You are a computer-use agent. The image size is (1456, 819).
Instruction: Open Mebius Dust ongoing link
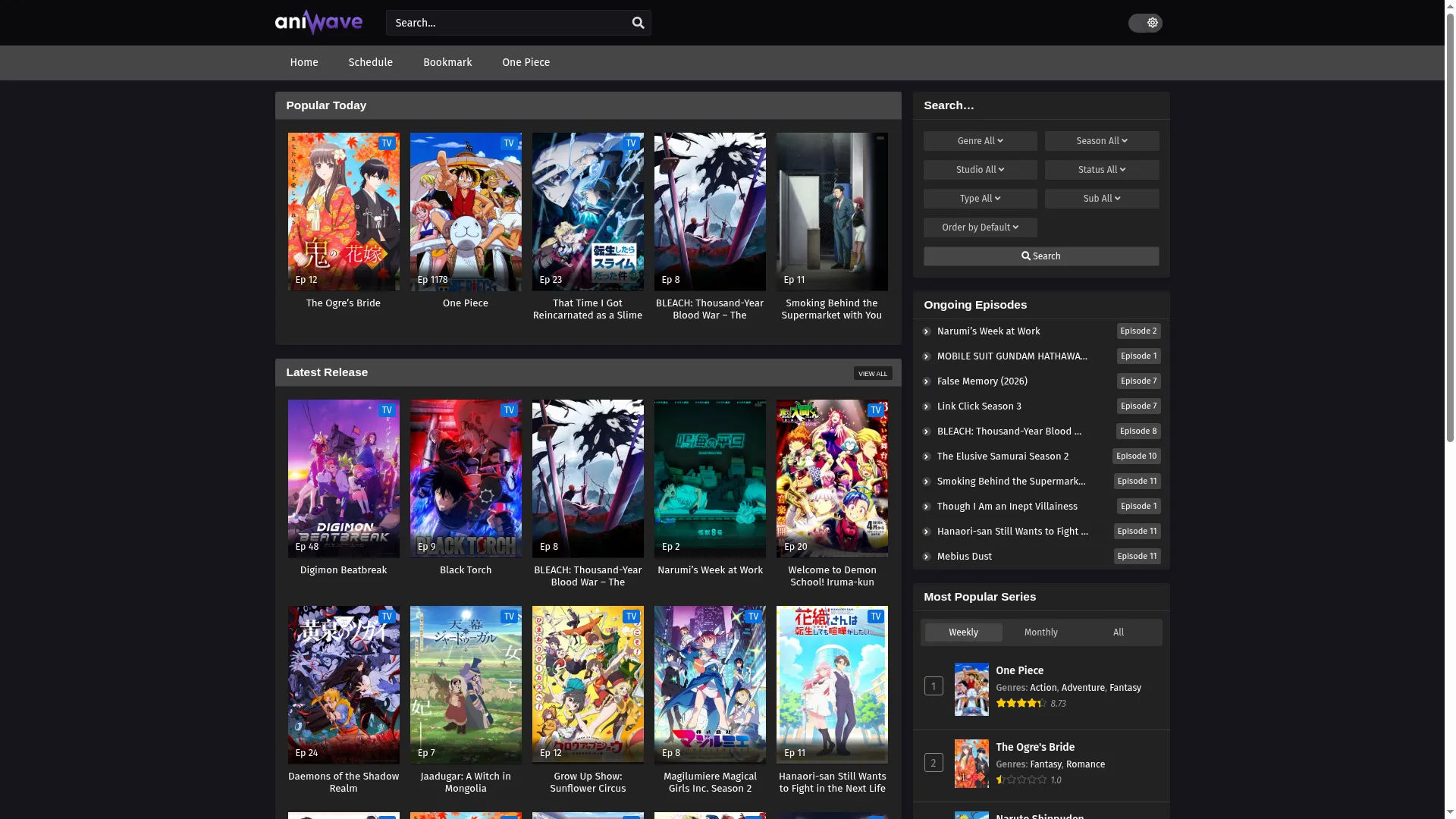(964, 557)
